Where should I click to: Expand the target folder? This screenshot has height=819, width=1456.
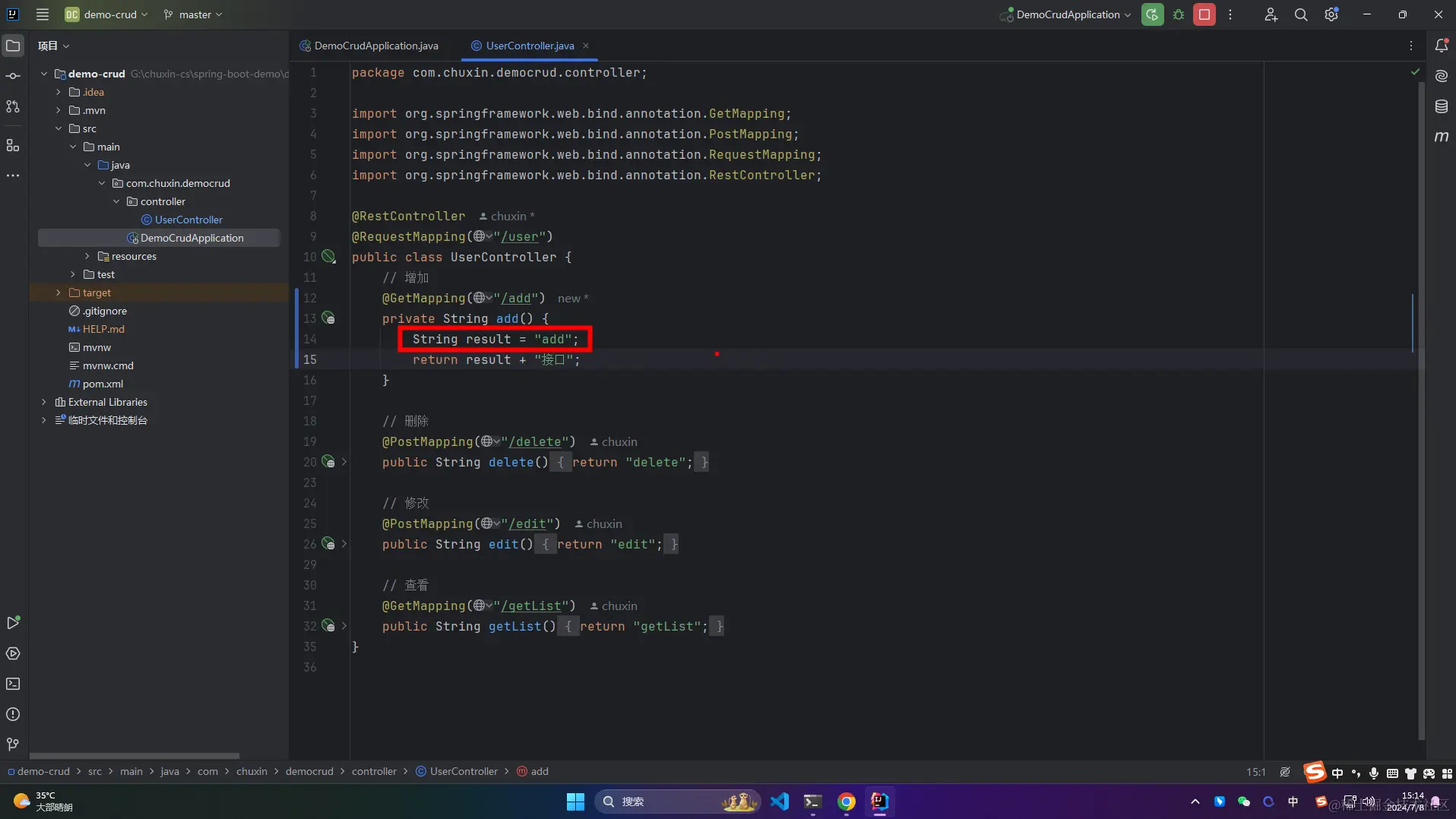click(x=59, y=292)
